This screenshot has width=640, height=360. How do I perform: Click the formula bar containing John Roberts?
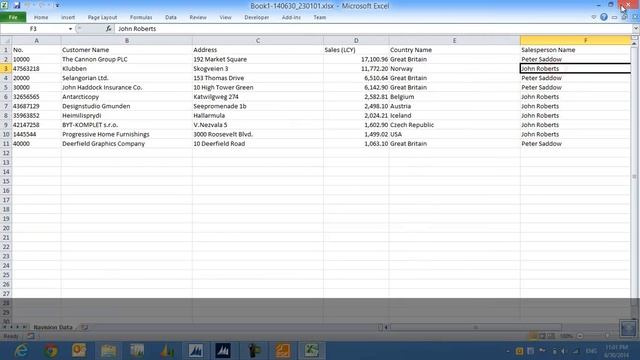373,29
